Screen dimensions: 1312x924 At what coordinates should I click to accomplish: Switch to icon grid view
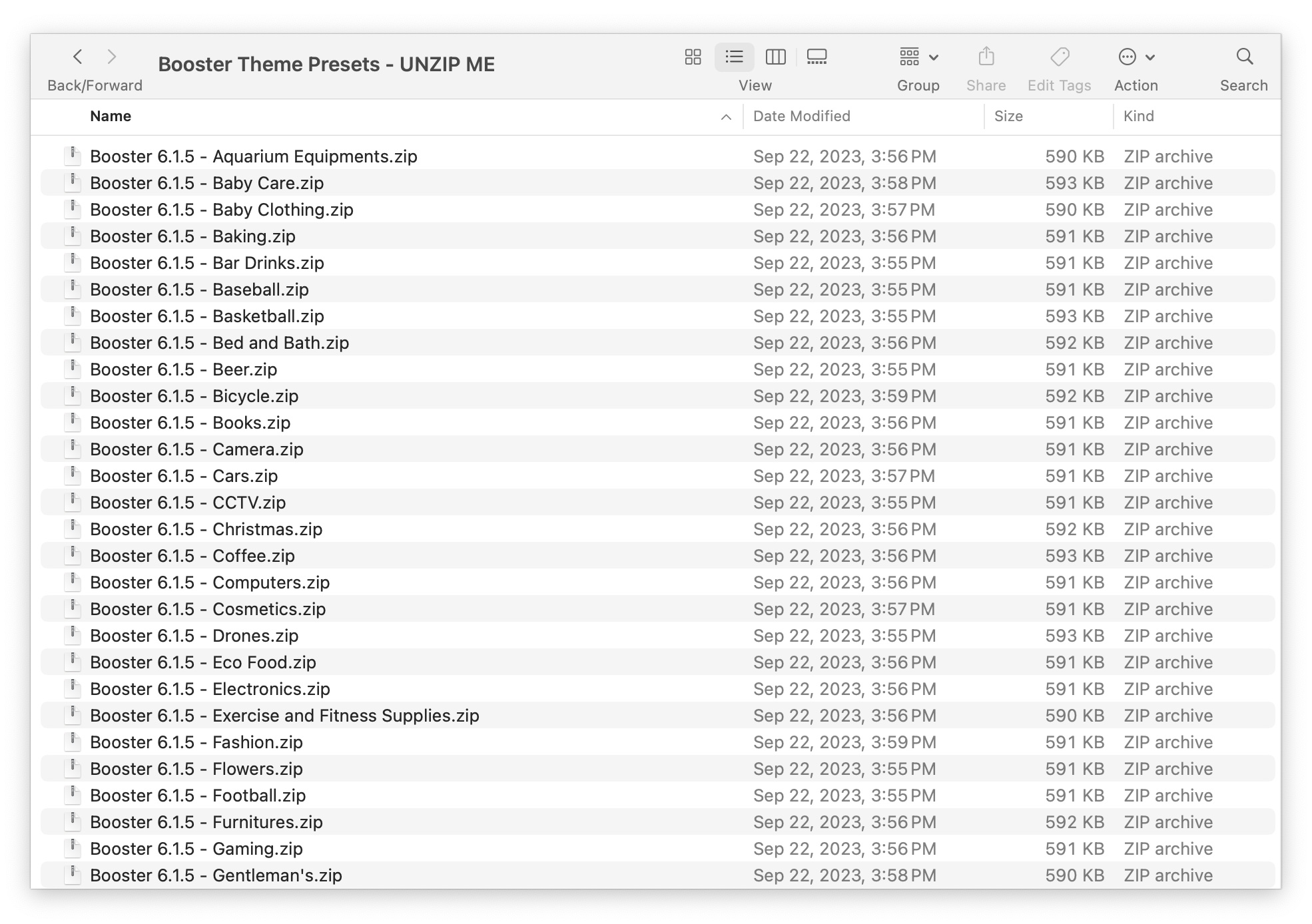click(693, 57)
